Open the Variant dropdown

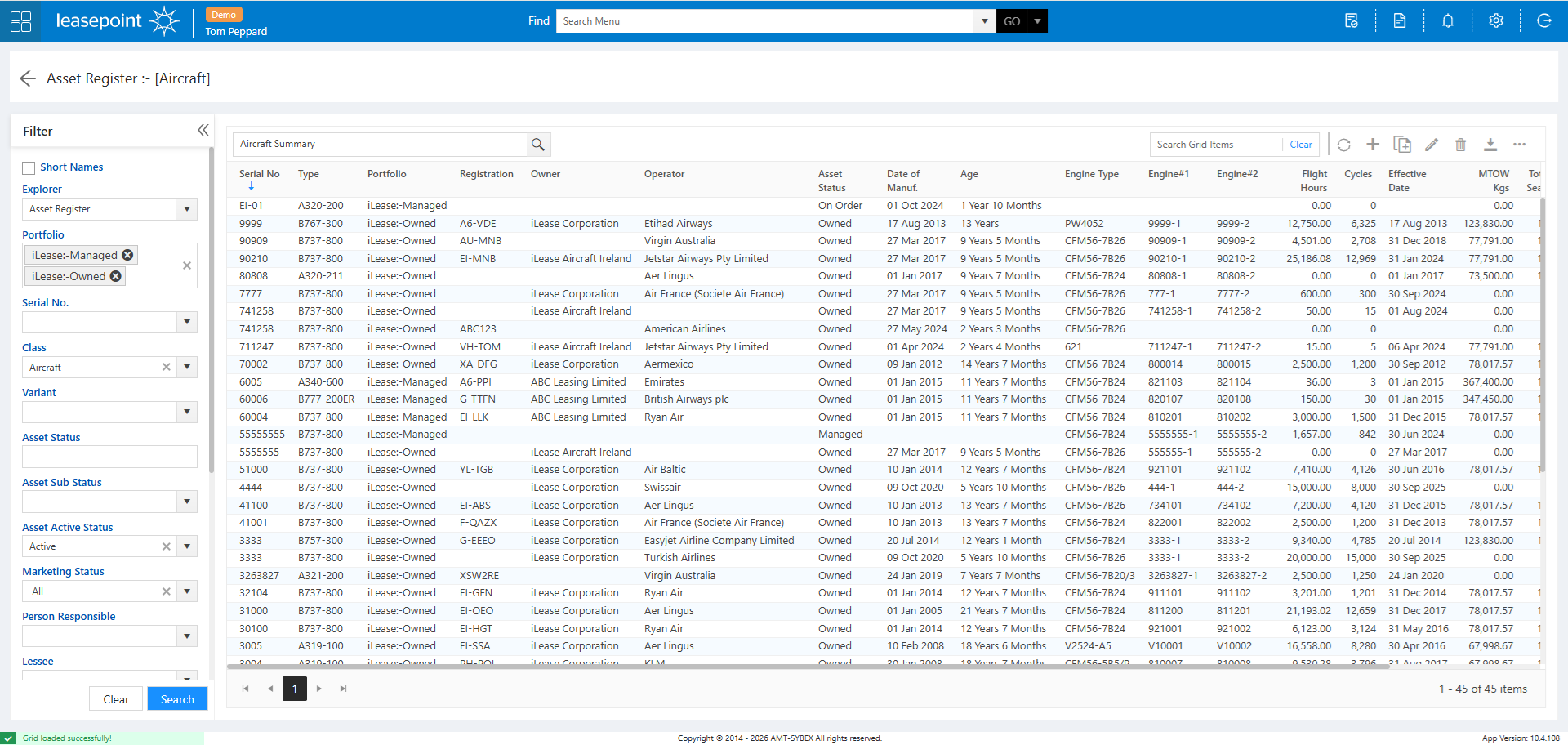tap(187, 412)
